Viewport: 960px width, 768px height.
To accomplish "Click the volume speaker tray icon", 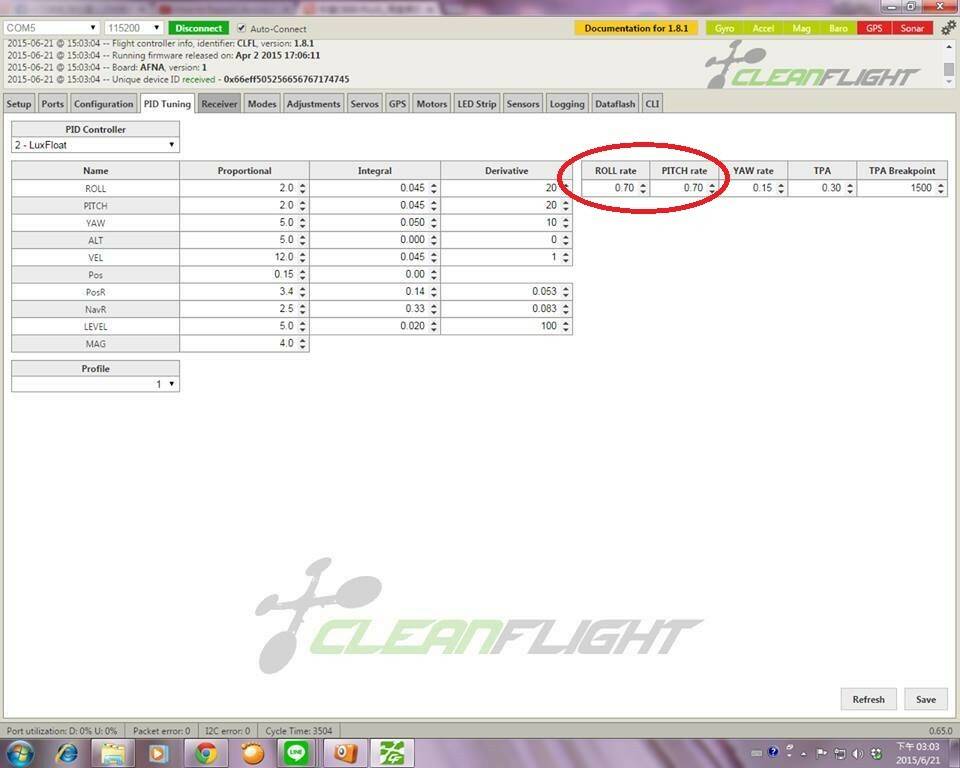I will 858,753.
